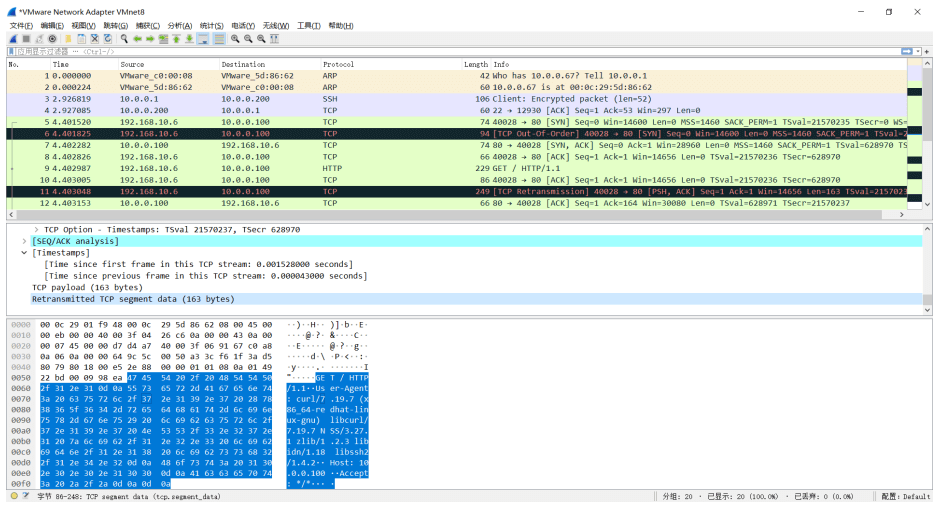Start capturing packets with the shark fin icon

[x=13, y=39]
